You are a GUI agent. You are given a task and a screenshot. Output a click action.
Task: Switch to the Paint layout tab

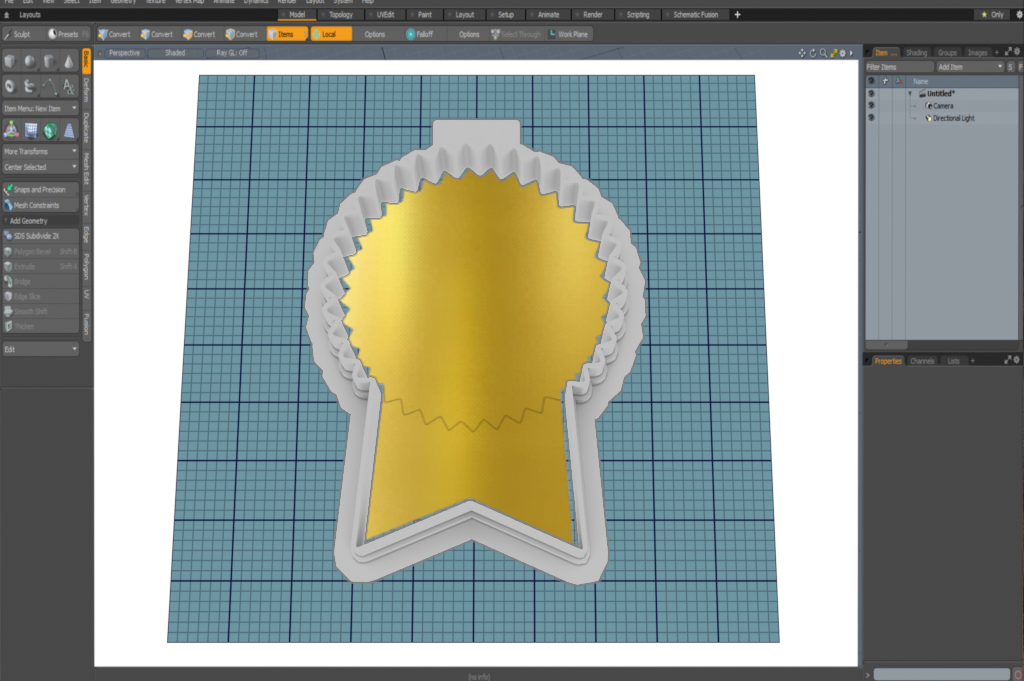(x=424, y=14)
